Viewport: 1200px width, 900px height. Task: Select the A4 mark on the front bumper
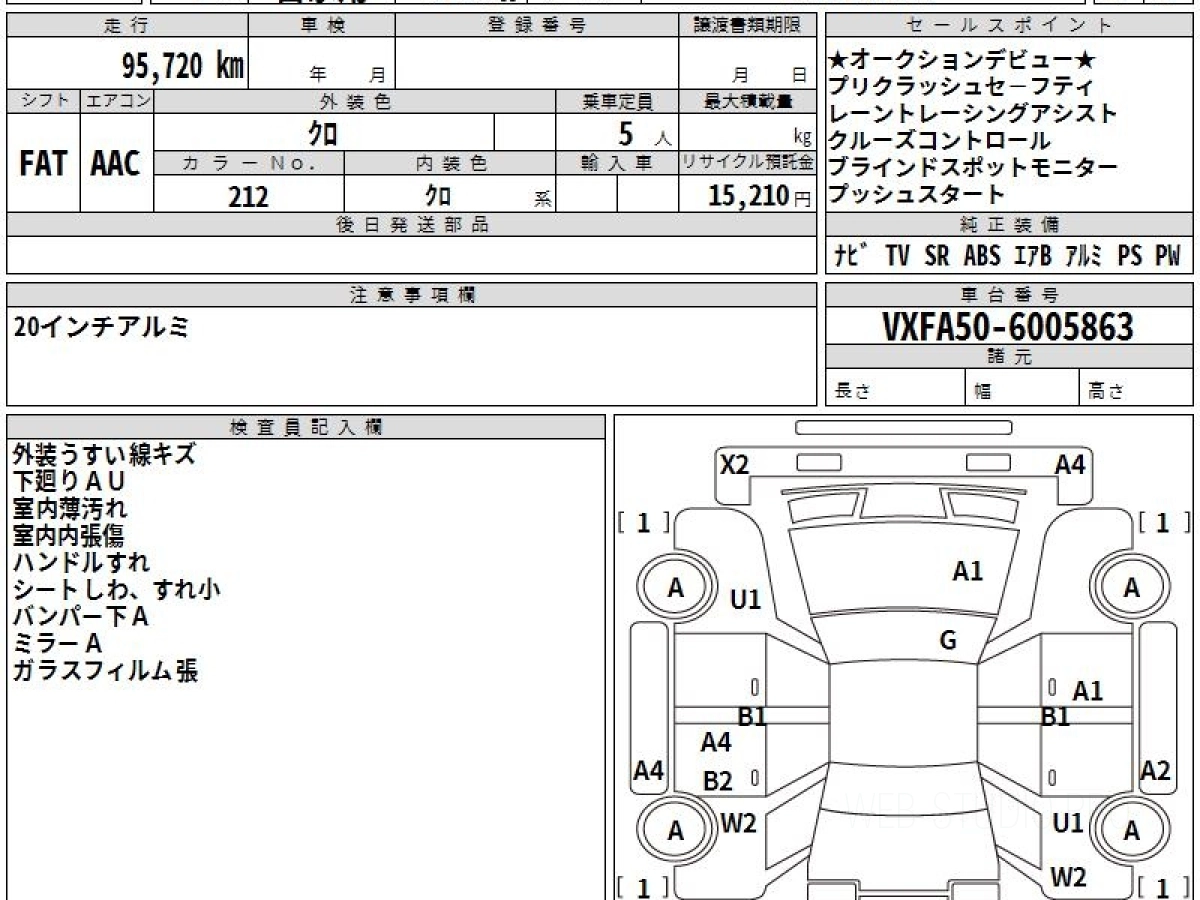coord(1070,465)
